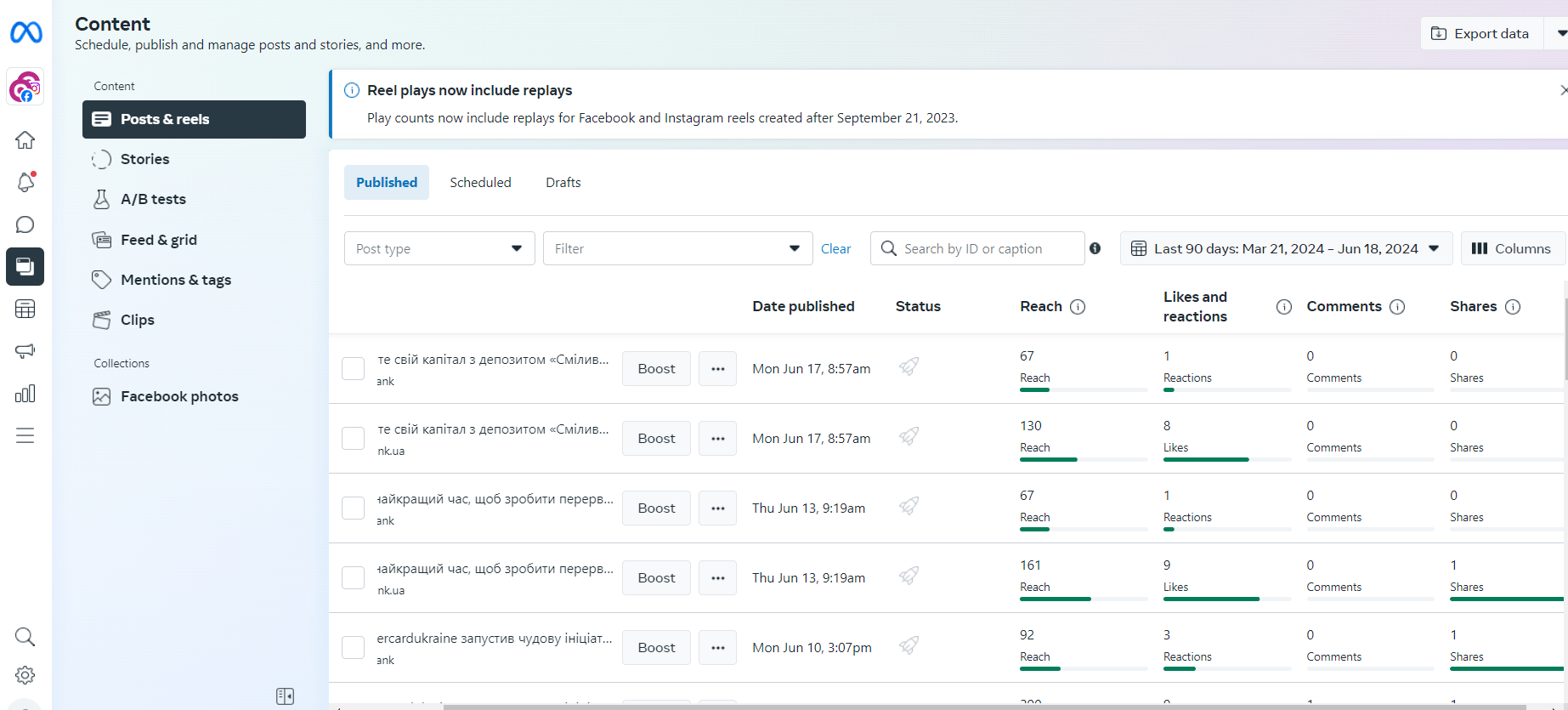This screenshot has width=1568, height=710.
Task: Switch to the Scheduled tab
Action: click(x=481, y=183)
